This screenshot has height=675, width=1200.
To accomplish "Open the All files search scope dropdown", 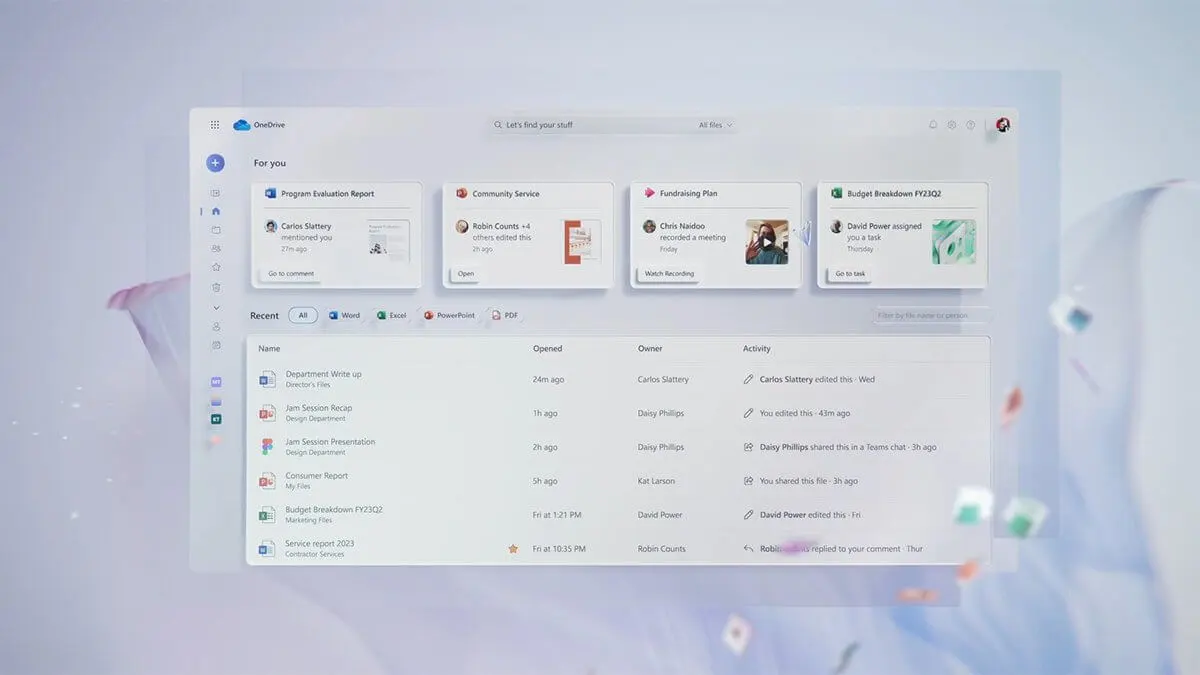I will point(712,124).
